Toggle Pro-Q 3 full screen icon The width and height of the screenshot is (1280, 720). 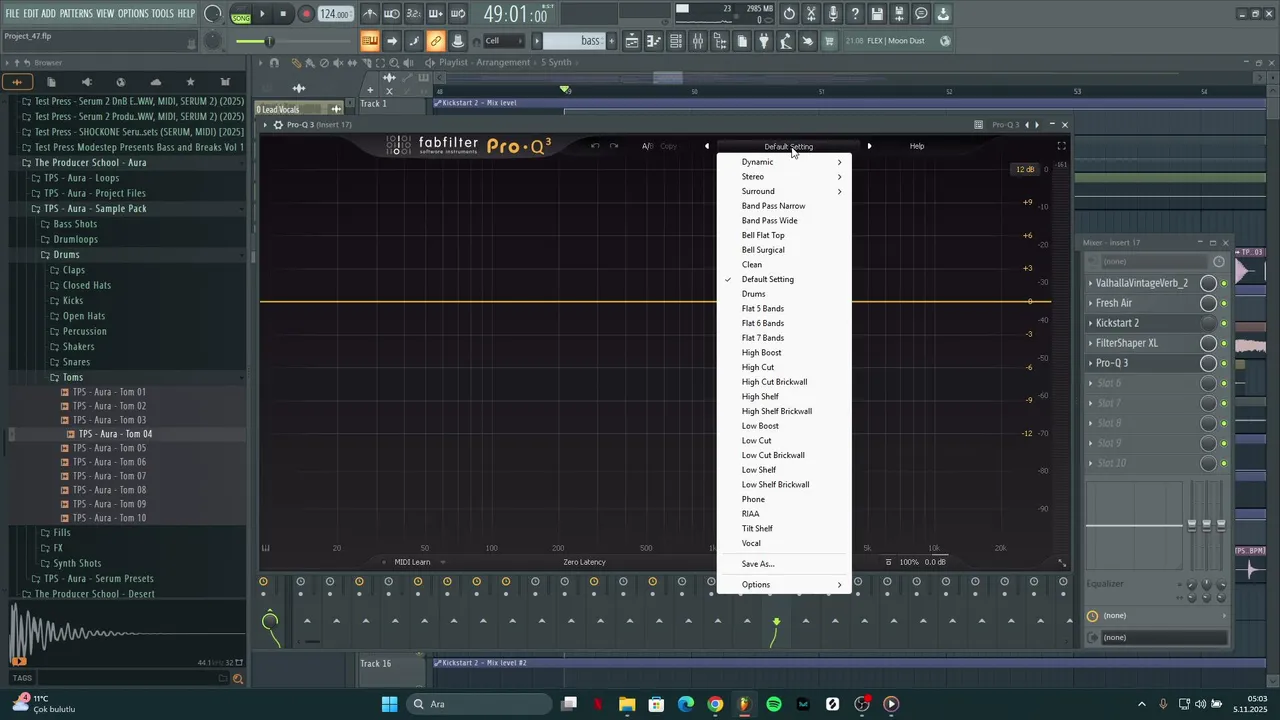(1061, 146)
